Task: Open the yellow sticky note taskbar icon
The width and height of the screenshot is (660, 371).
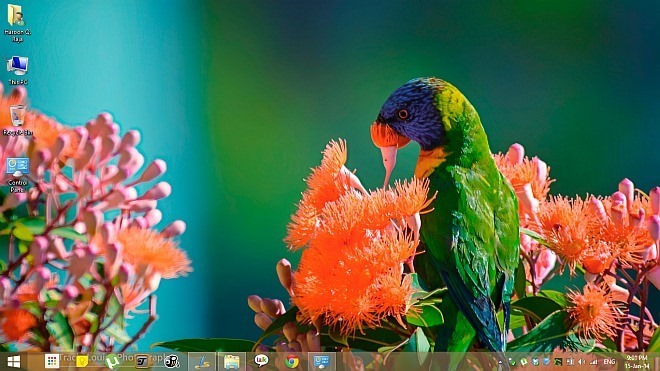Action: (82, 361)
